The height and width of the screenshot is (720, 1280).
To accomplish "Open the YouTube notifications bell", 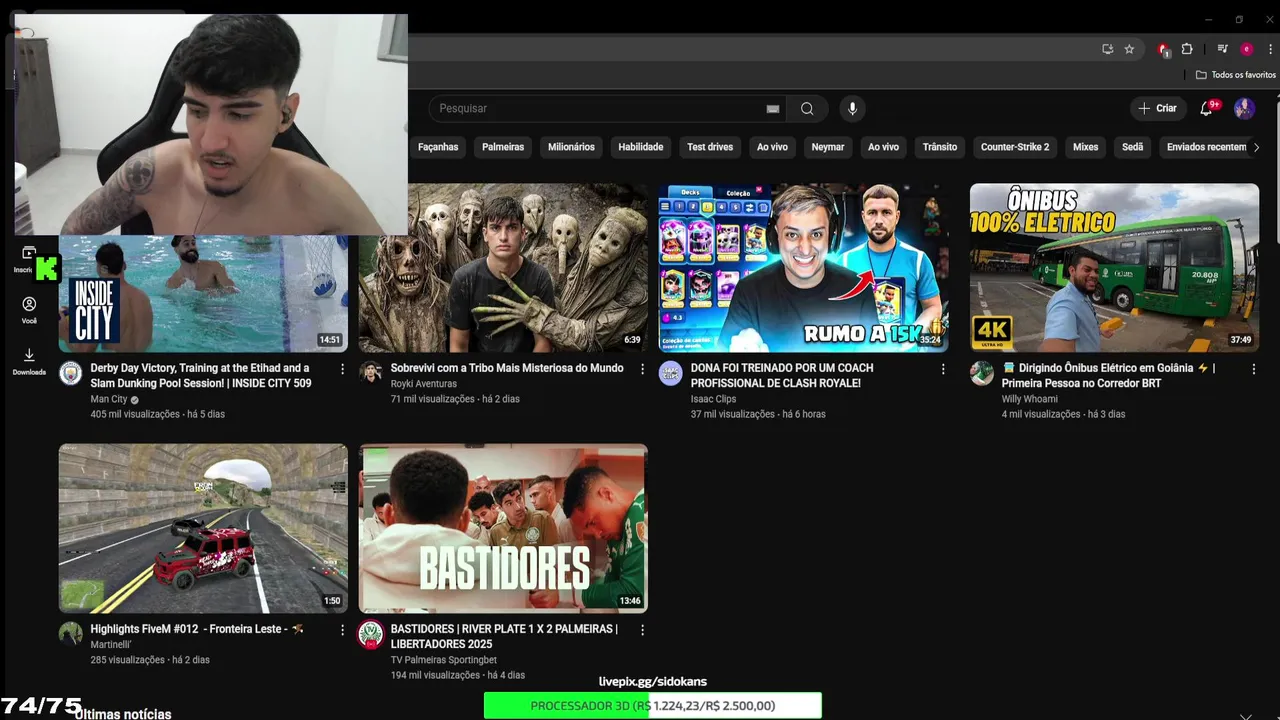I will click(1206, 108).
